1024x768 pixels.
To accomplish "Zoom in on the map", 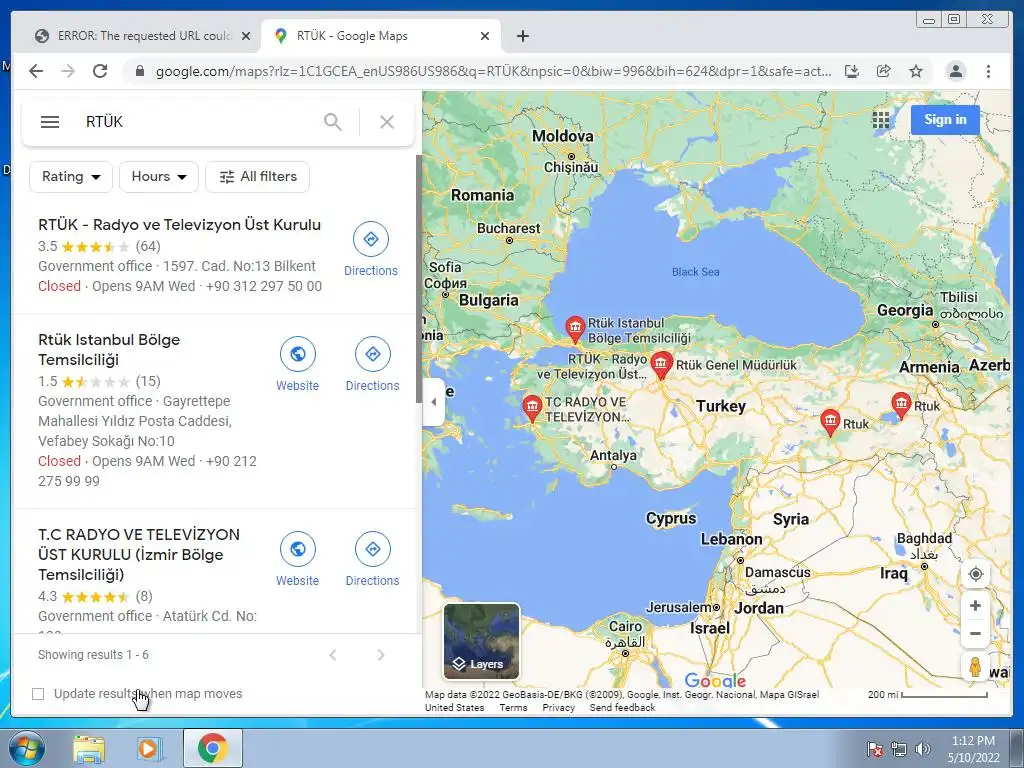I will click(975, 606).
